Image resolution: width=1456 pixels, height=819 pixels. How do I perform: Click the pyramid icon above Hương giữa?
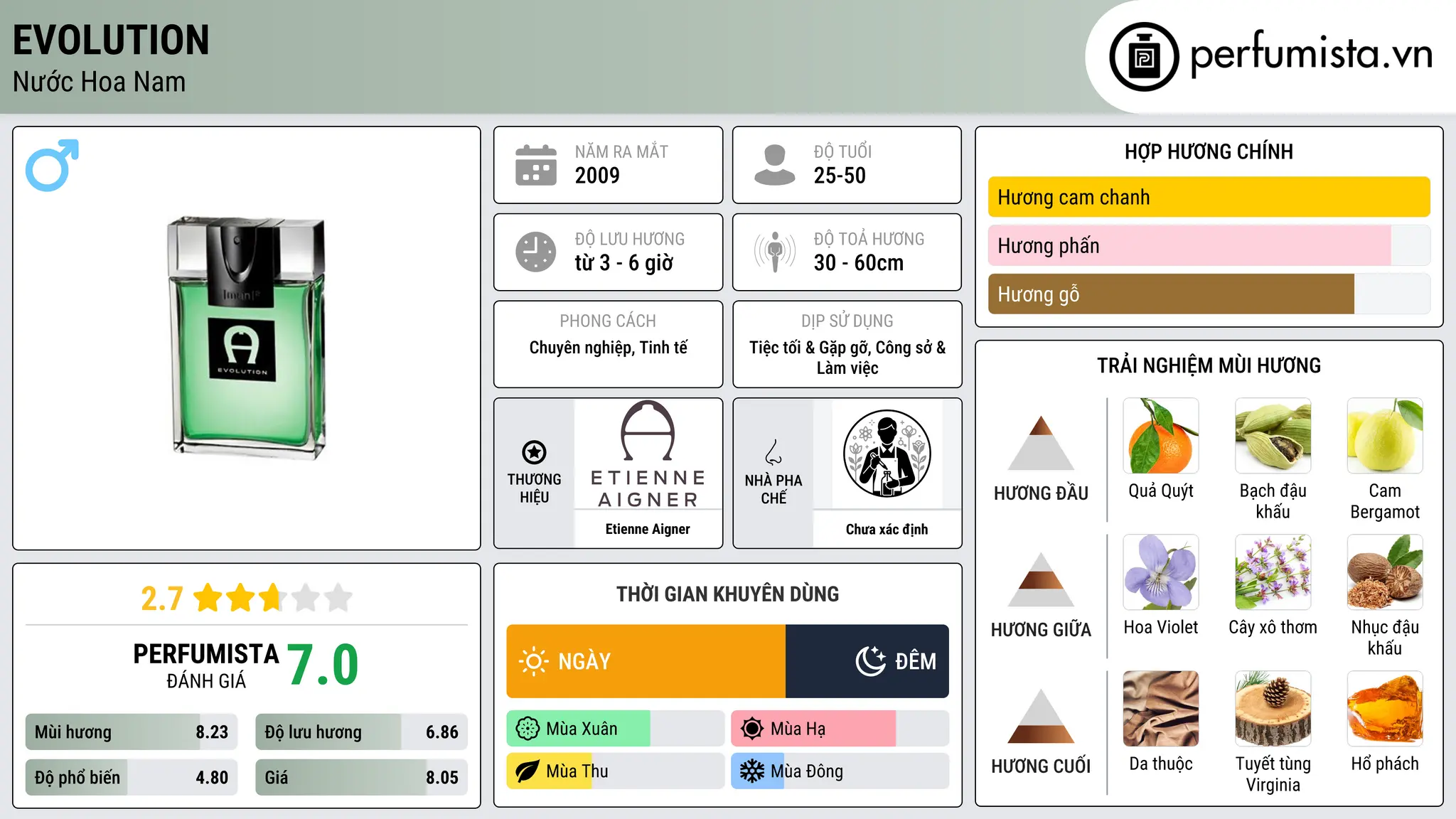click(1041, 579)
